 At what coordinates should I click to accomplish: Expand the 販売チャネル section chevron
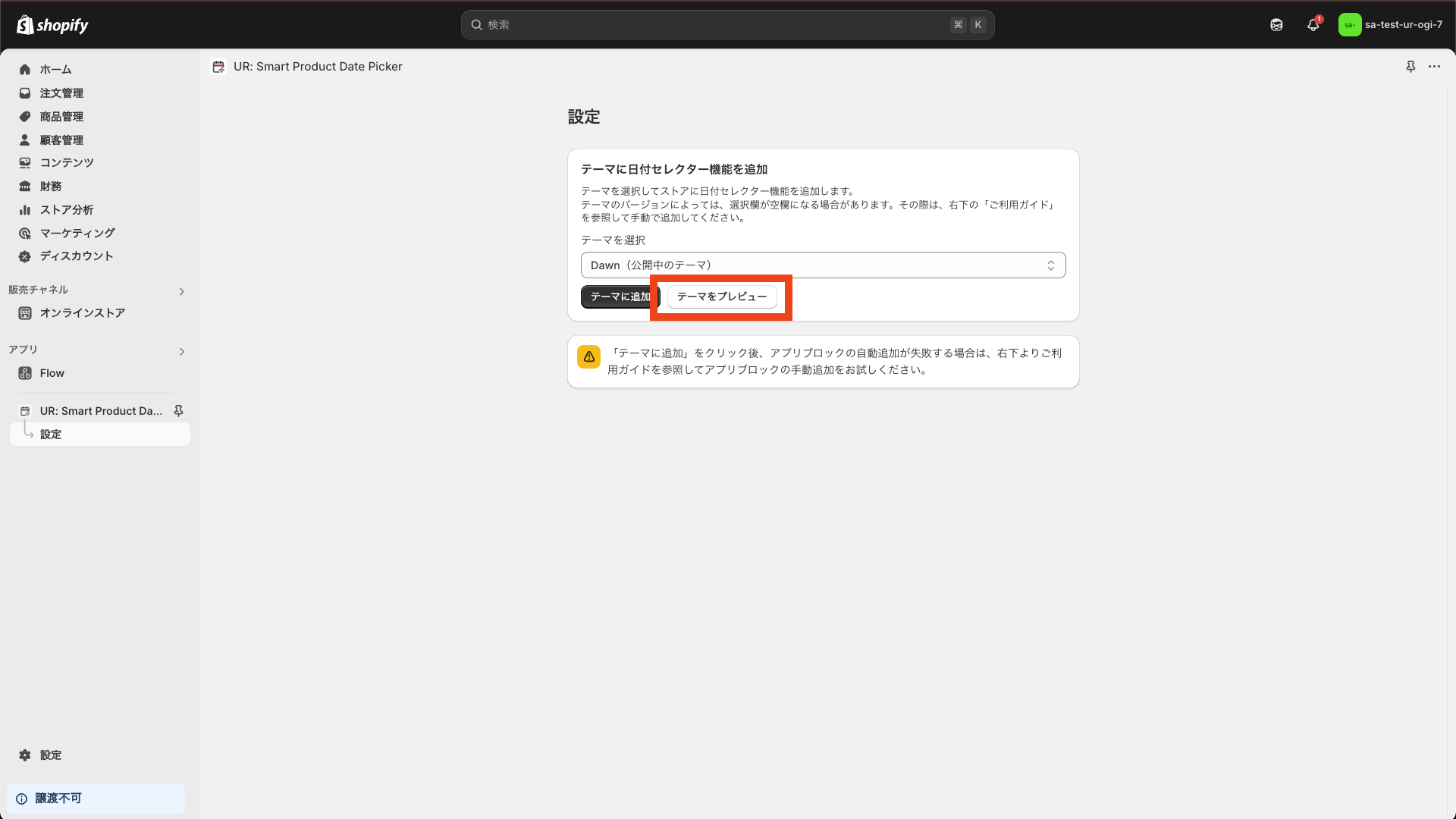[181, 291]
